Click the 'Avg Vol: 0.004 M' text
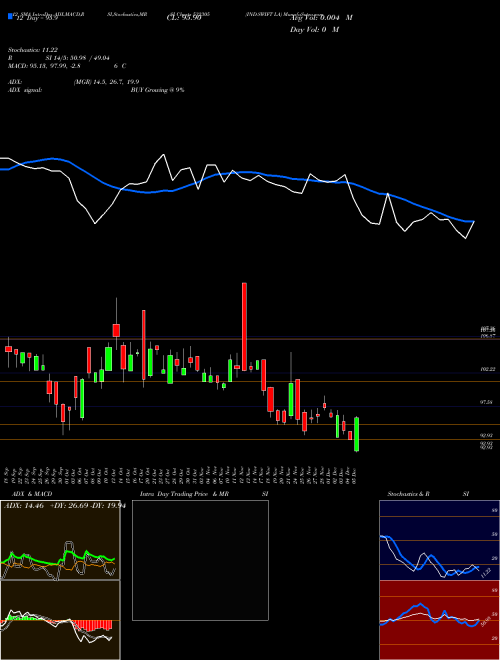The width and height of the screenshot is (500, 660). 321,18
